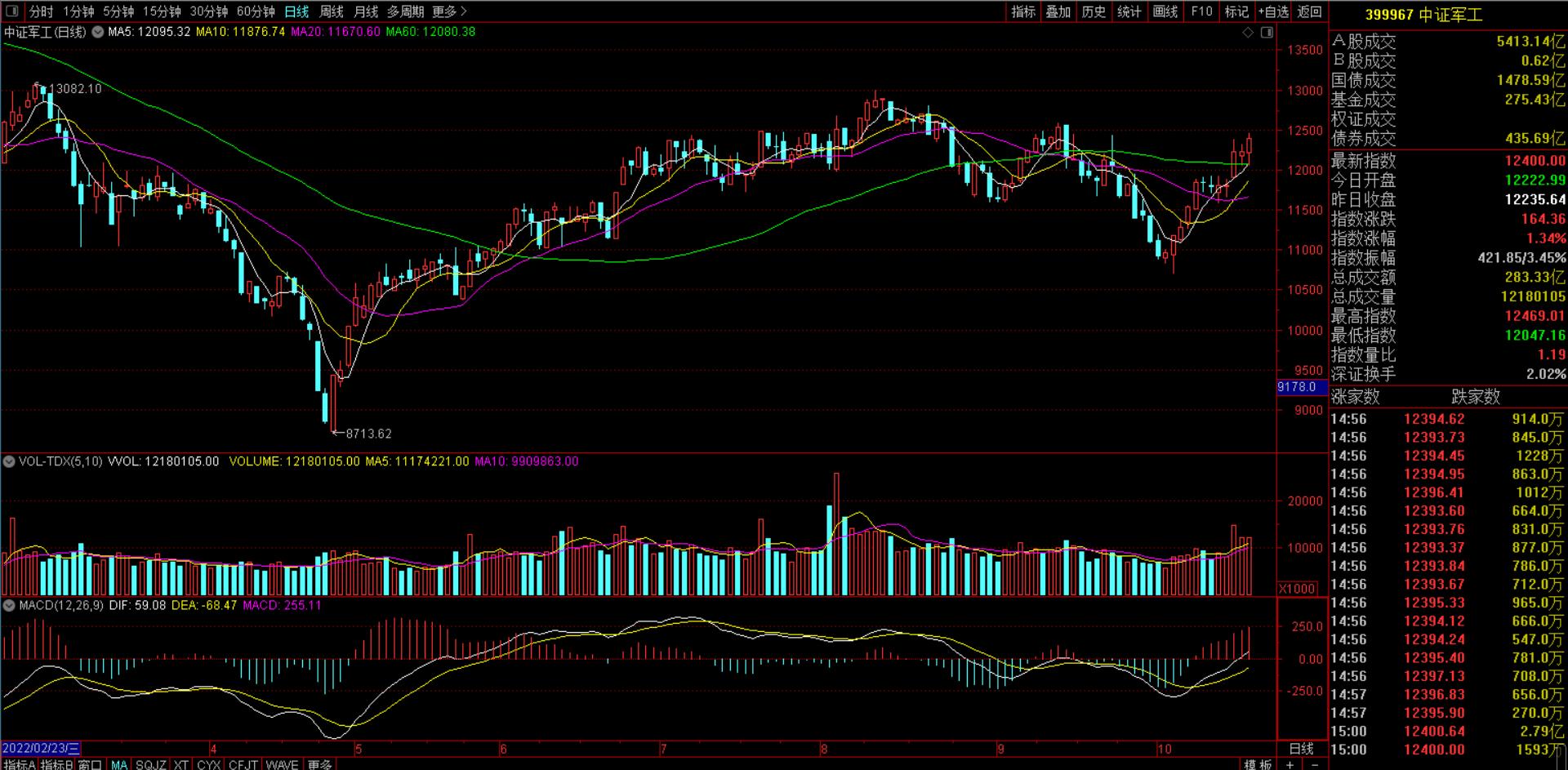Click the 指标 toolbar button

coord(1023,11)
